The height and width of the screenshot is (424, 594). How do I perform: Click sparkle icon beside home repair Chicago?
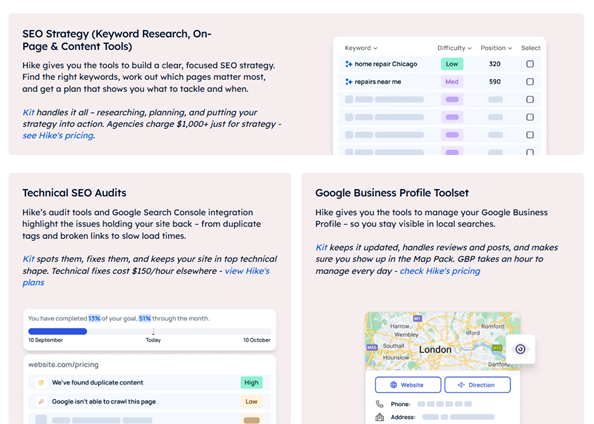point(349,64)
